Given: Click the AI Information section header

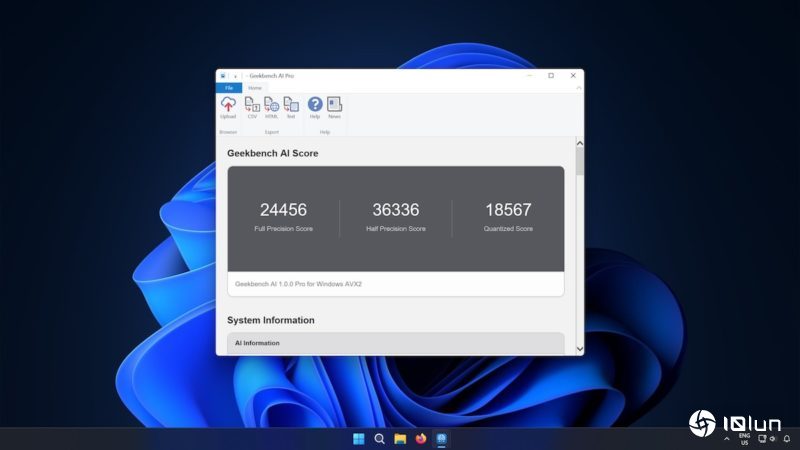Looking at the screenshot, I should 396,343.
